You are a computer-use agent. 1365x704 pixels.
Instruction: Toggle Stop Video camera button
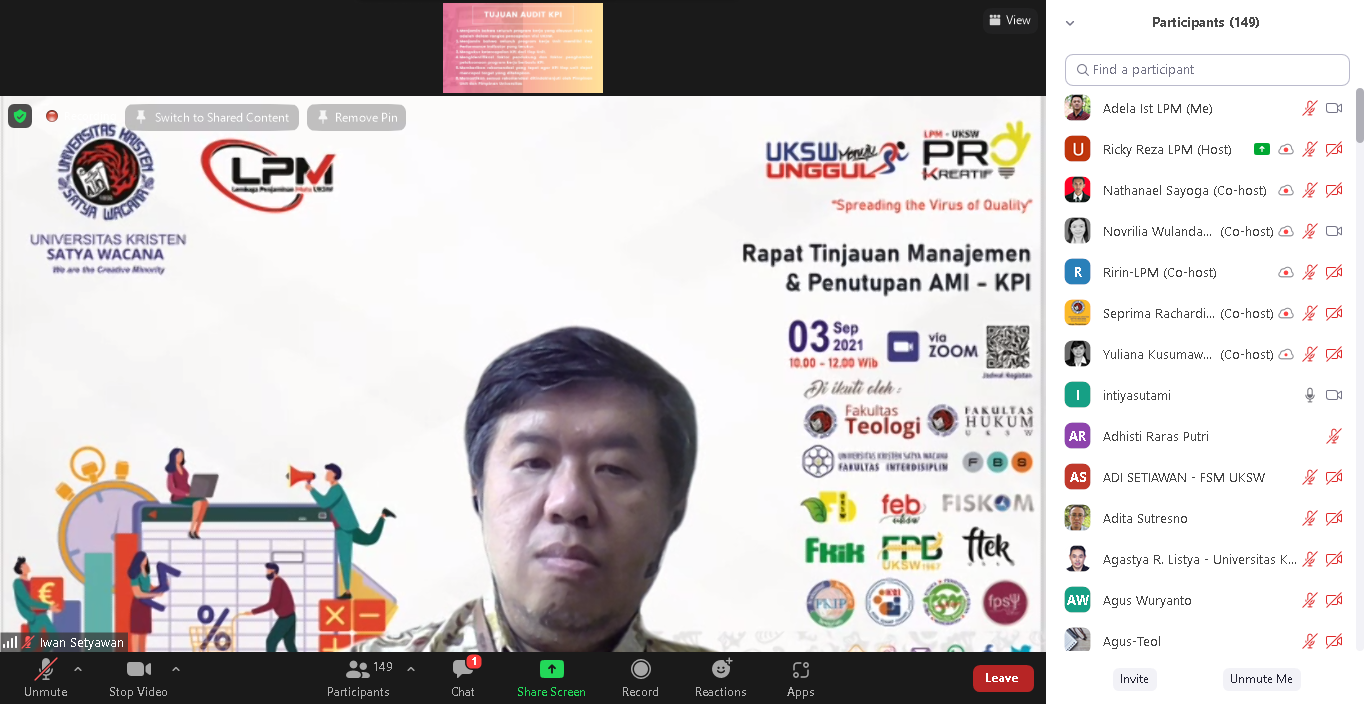click(x=138, y=677)
